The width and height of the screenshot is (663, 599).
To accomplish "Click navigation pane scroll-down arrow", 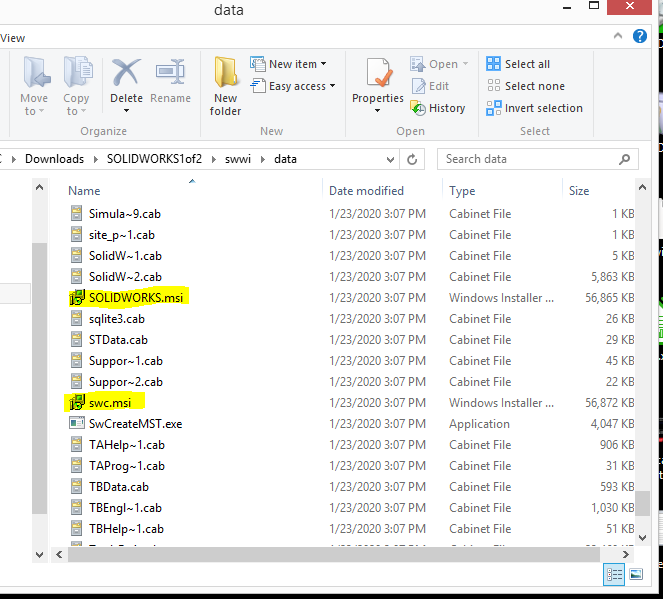I will tap(39, 554).
